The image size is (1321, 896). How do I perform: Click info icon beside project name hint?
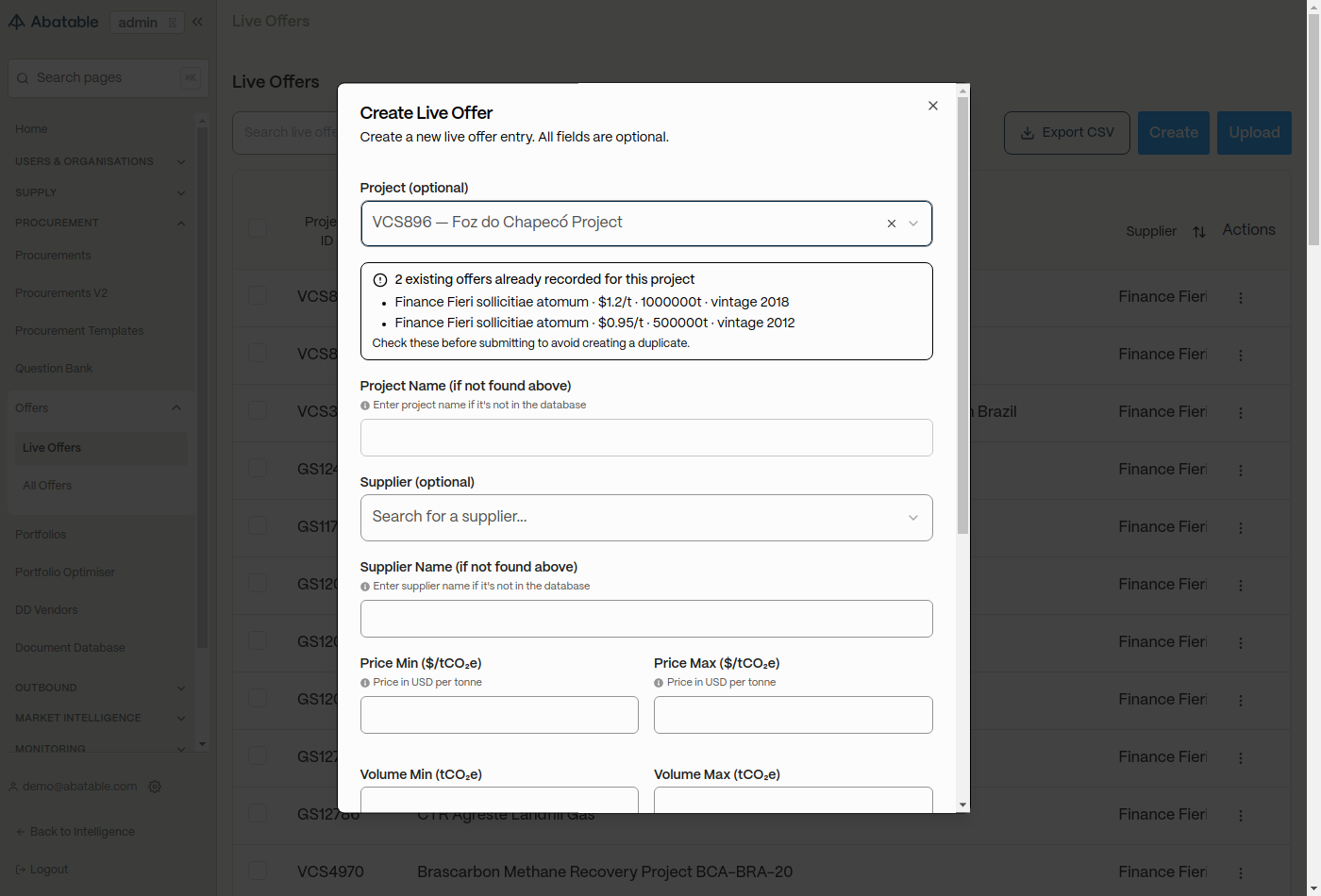[365, 406]
